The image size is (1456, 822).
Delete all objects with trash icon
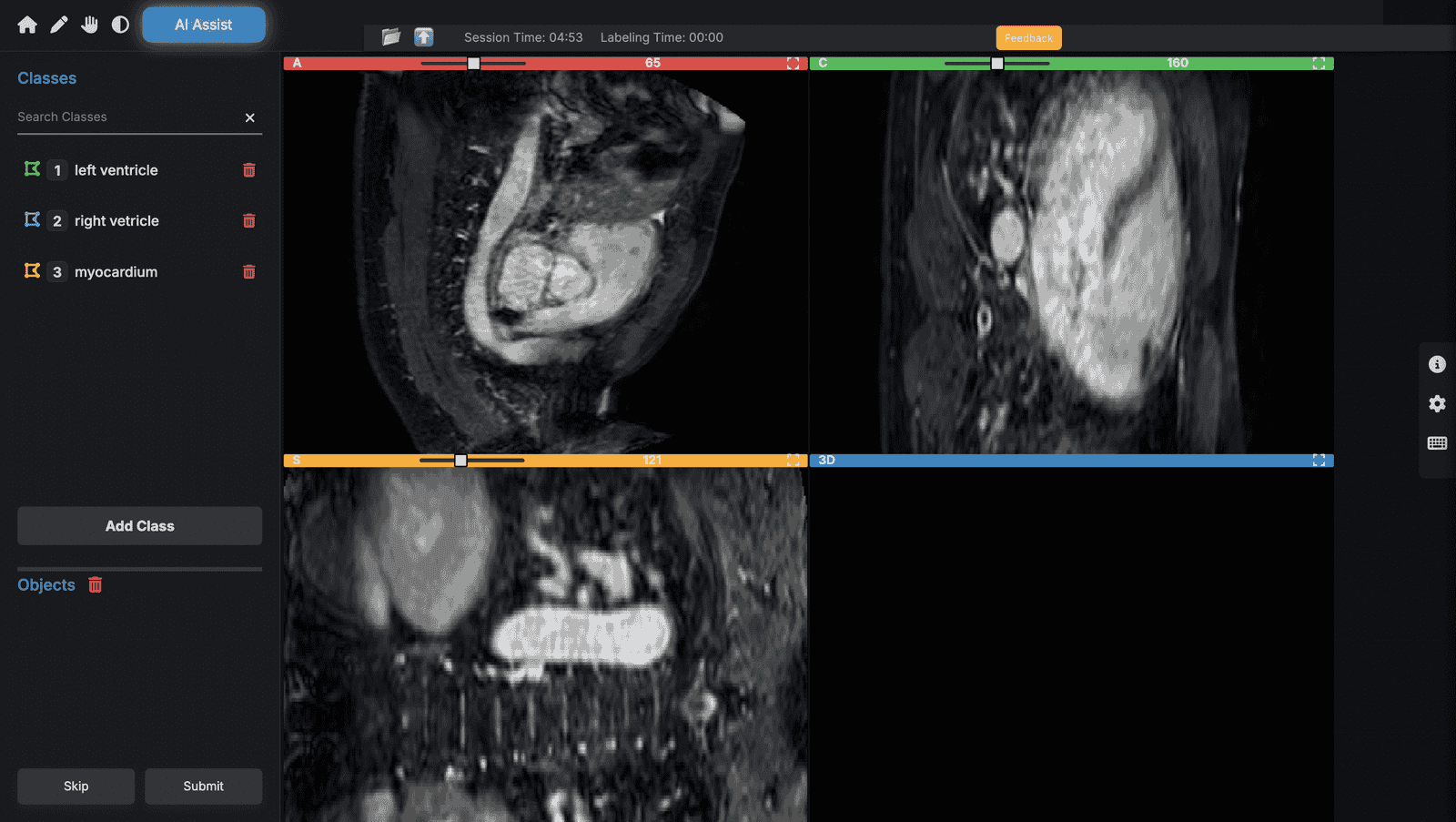[96, 585]
